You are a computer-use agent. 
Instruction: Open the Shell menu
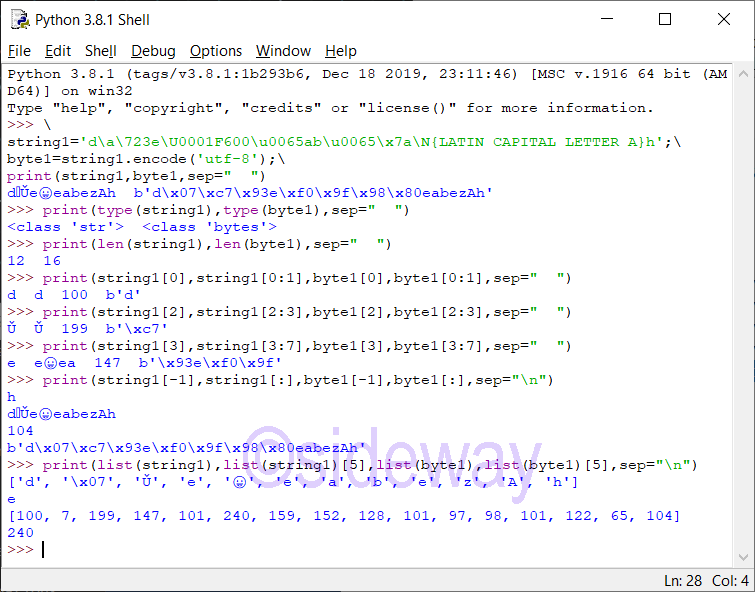101,51
